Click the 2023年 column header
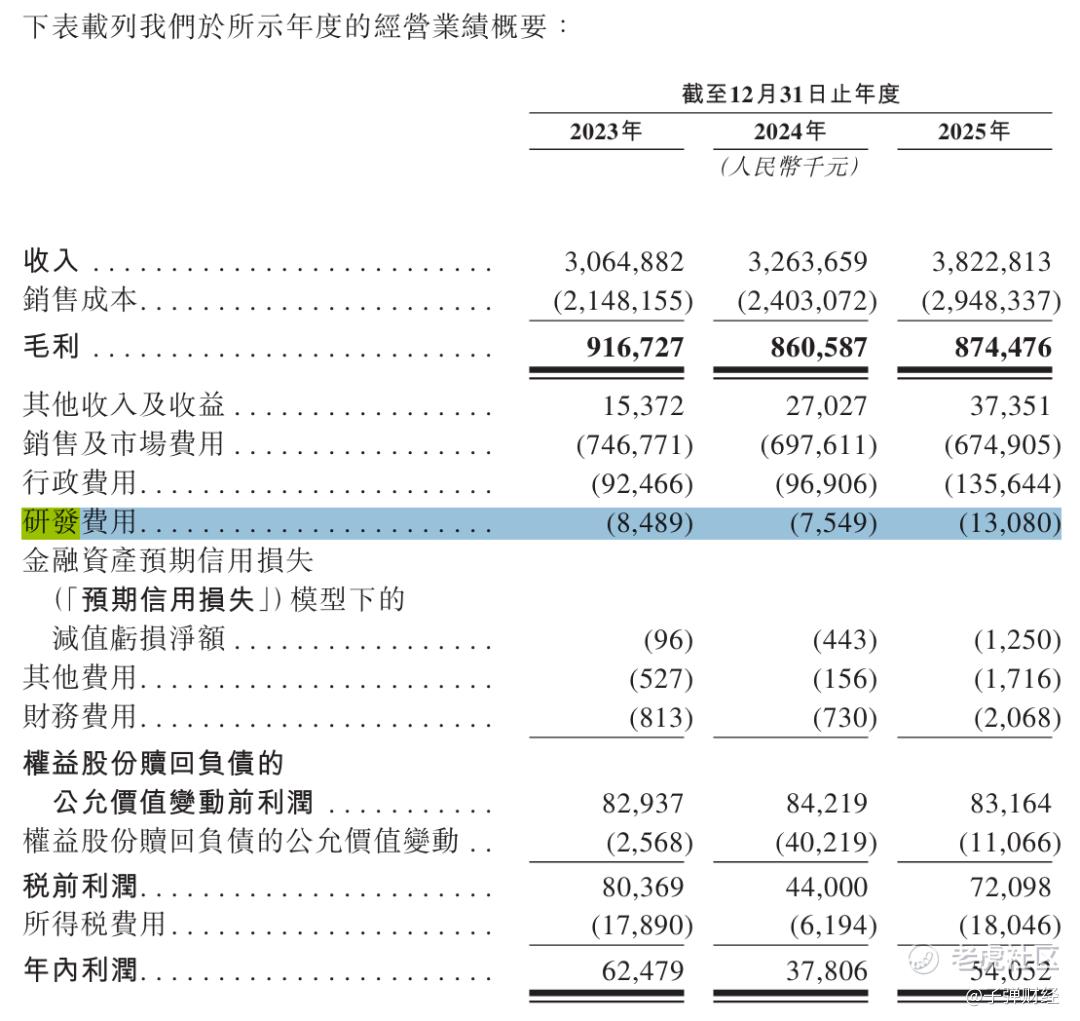This screenshot has width=1080, height=1021. [605, 131]
